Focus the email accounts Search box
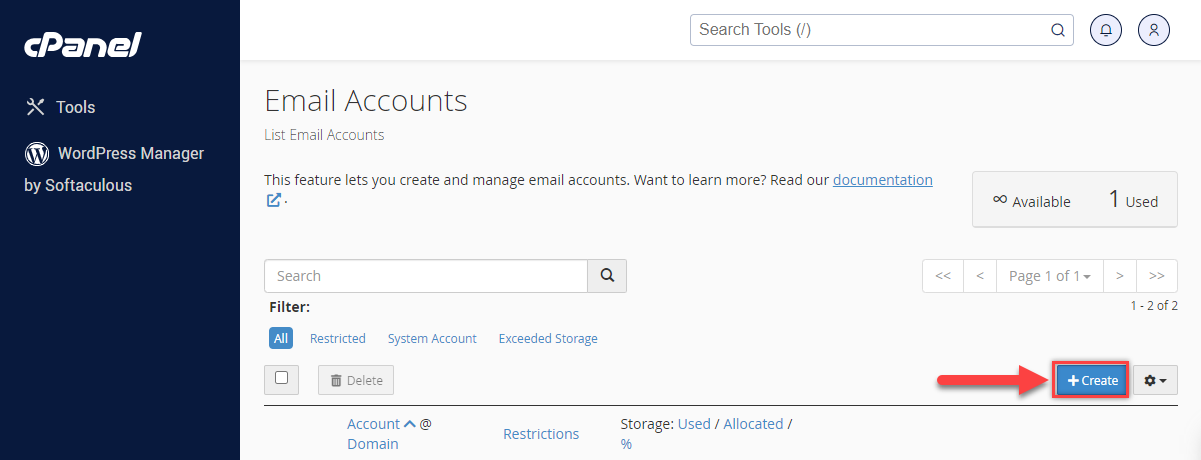1201x460 pixels. 426,276
